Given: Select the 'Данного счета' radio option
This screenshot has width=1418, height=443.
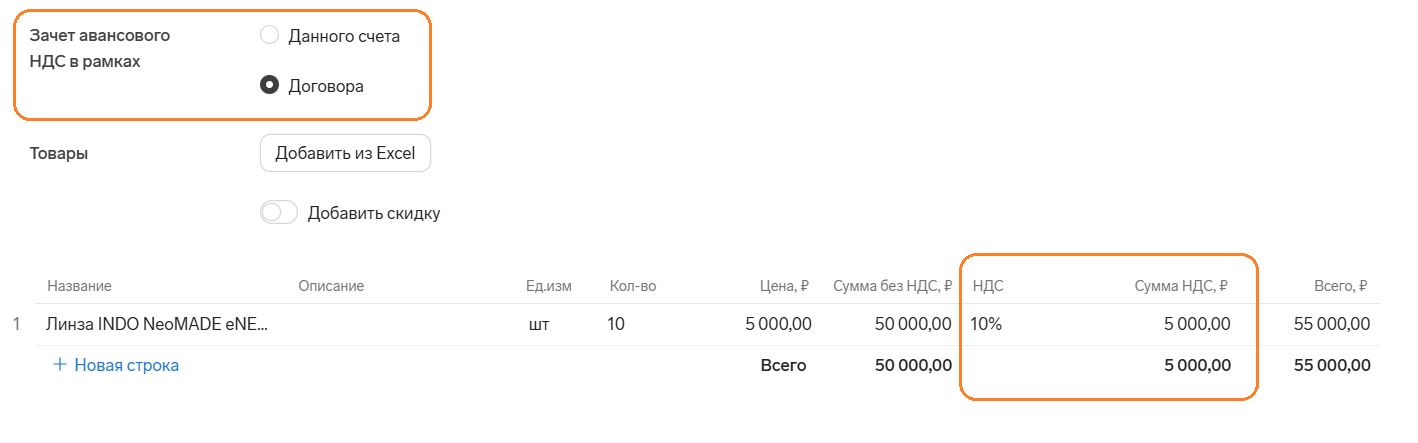Looking at the screenshot, I should [x=269, y=36].
